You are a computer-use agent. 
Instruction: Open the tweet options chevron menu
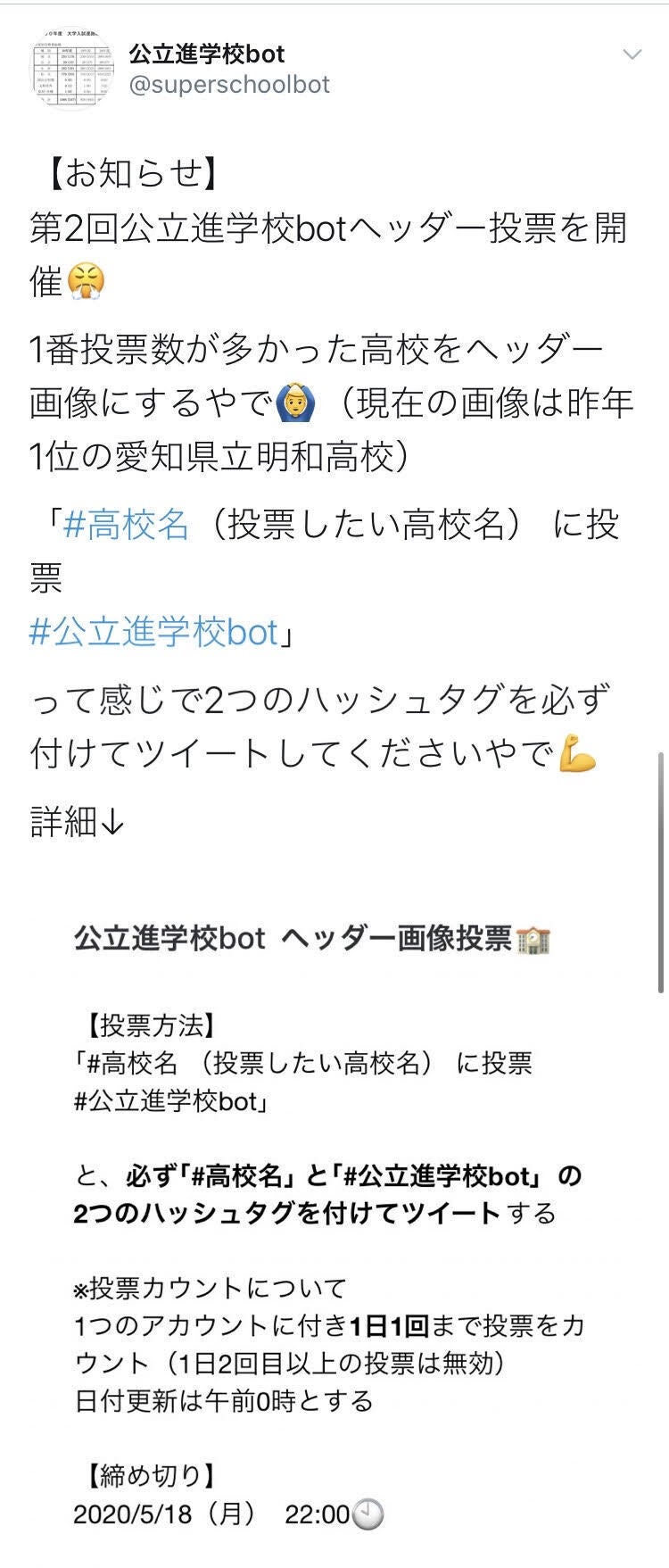632,54
